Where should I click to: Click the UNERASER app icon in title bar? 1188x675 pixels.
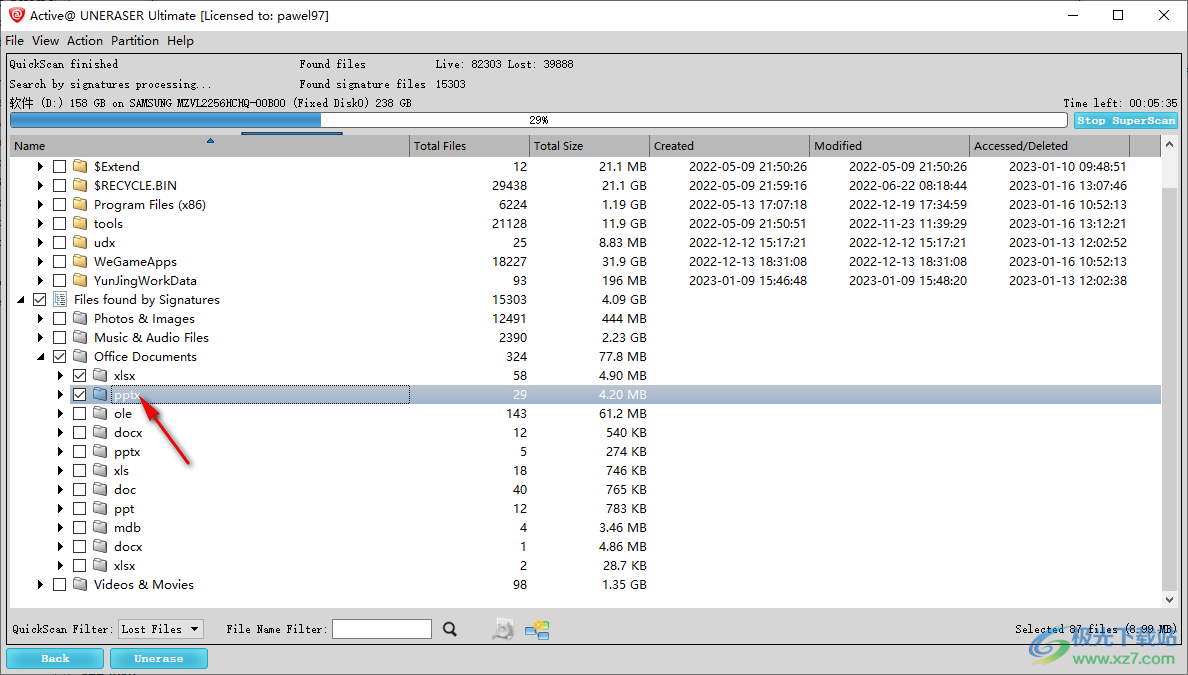tap(16, 15)
